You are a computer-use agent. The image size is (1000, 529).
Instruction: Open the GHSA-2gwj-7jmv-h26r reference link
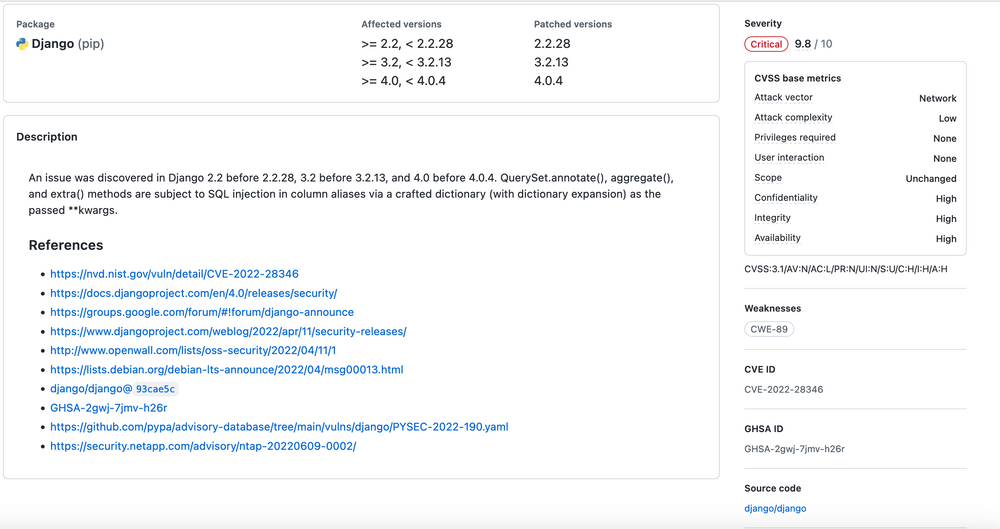pyautogui.click(x=108, y=408)
